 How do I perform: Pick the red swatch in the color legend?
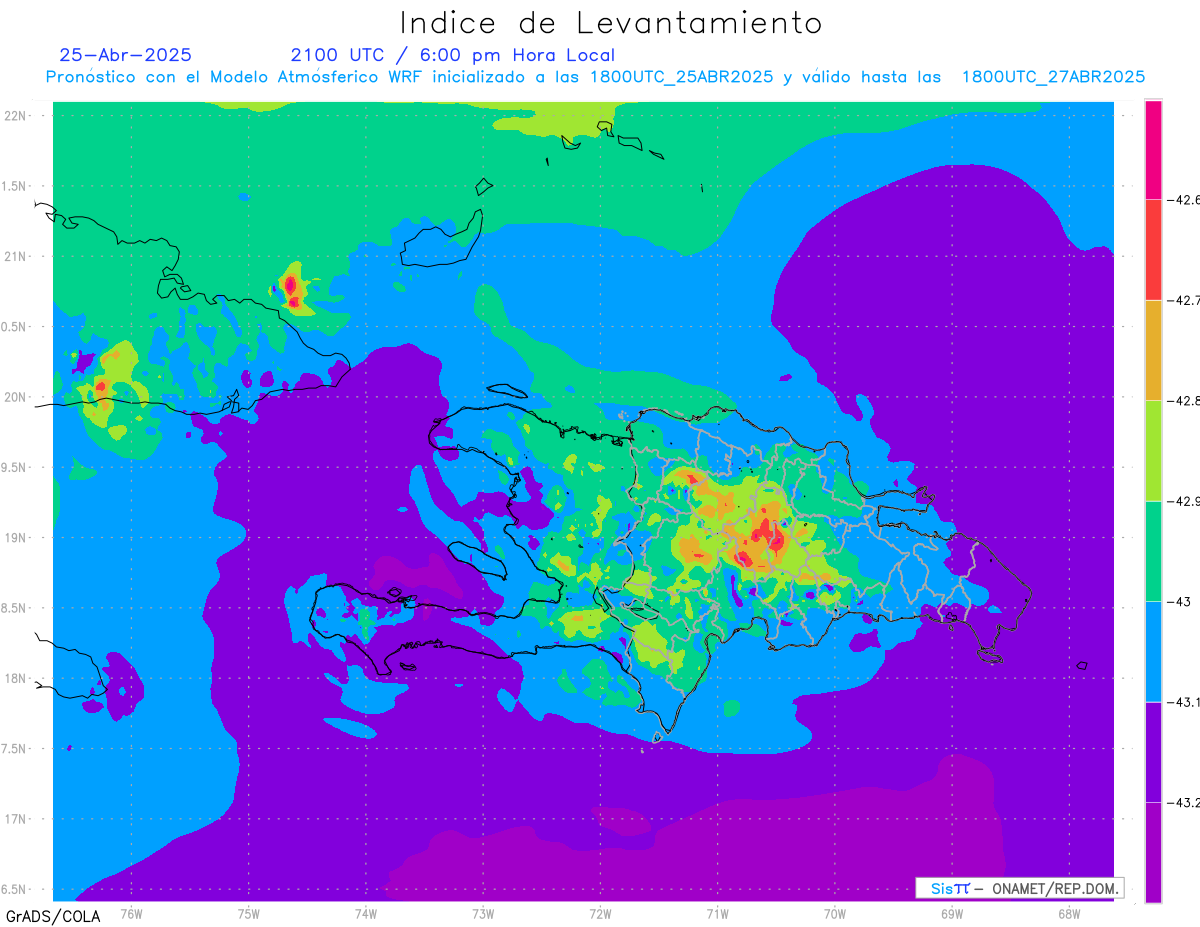coord(1153,249)
